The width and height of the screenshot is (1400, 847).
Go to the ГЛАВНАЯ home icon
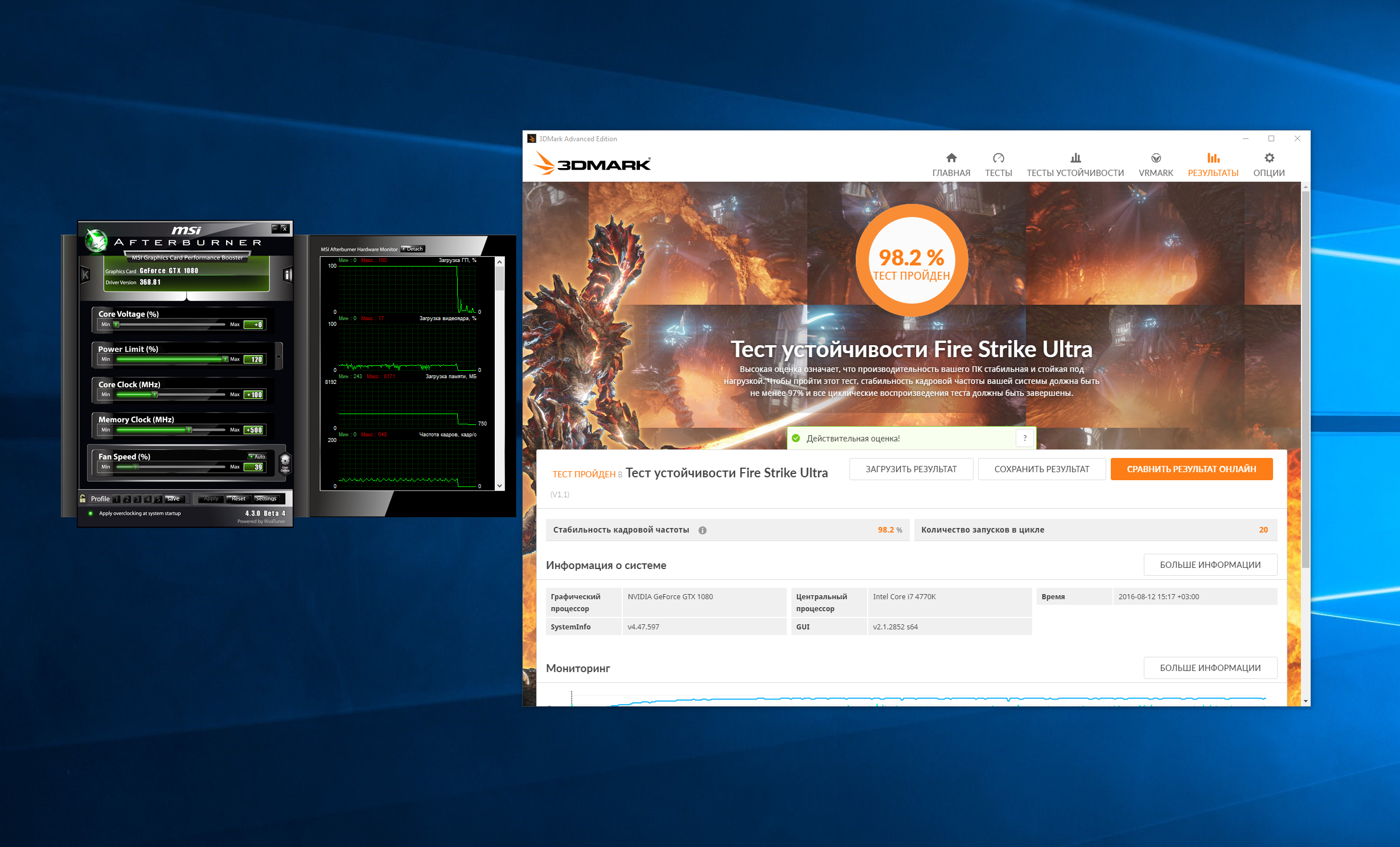point(951,158)
